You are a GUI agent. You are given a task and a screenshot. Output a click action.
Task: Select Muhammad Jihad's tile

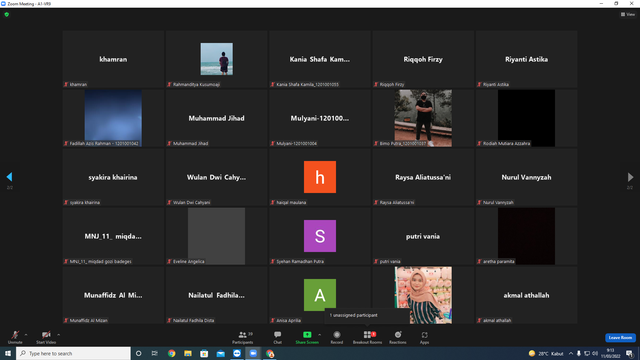coord(216,118)
